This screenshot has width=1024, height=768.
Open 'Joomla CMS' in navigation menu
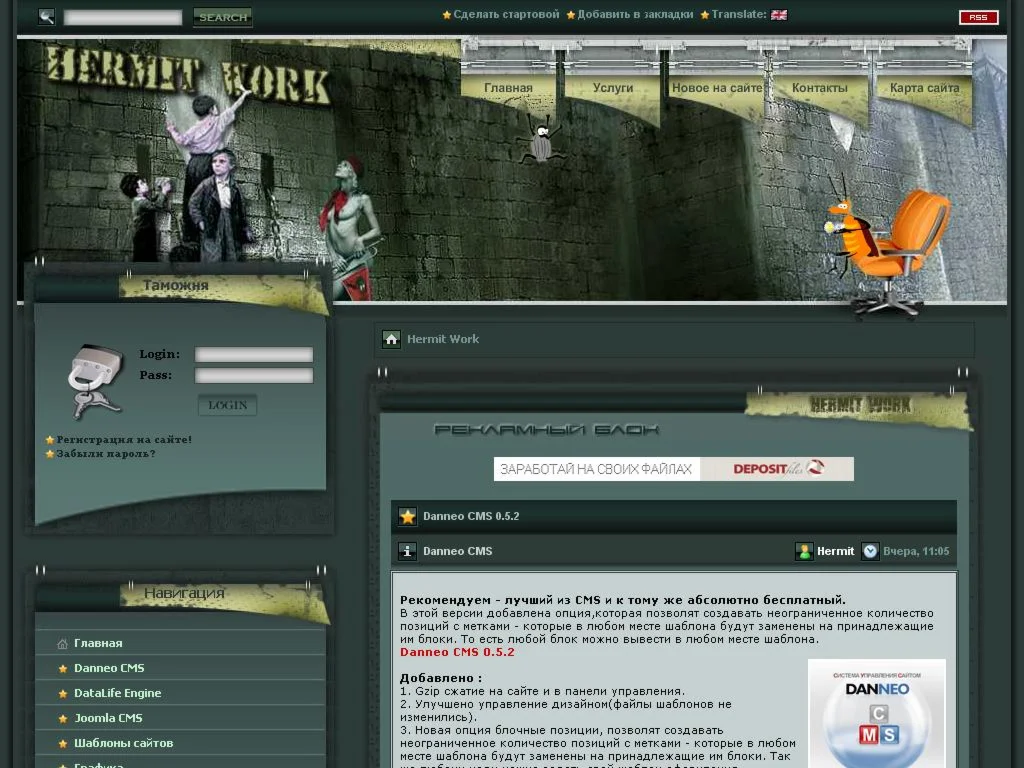[108, 718]
